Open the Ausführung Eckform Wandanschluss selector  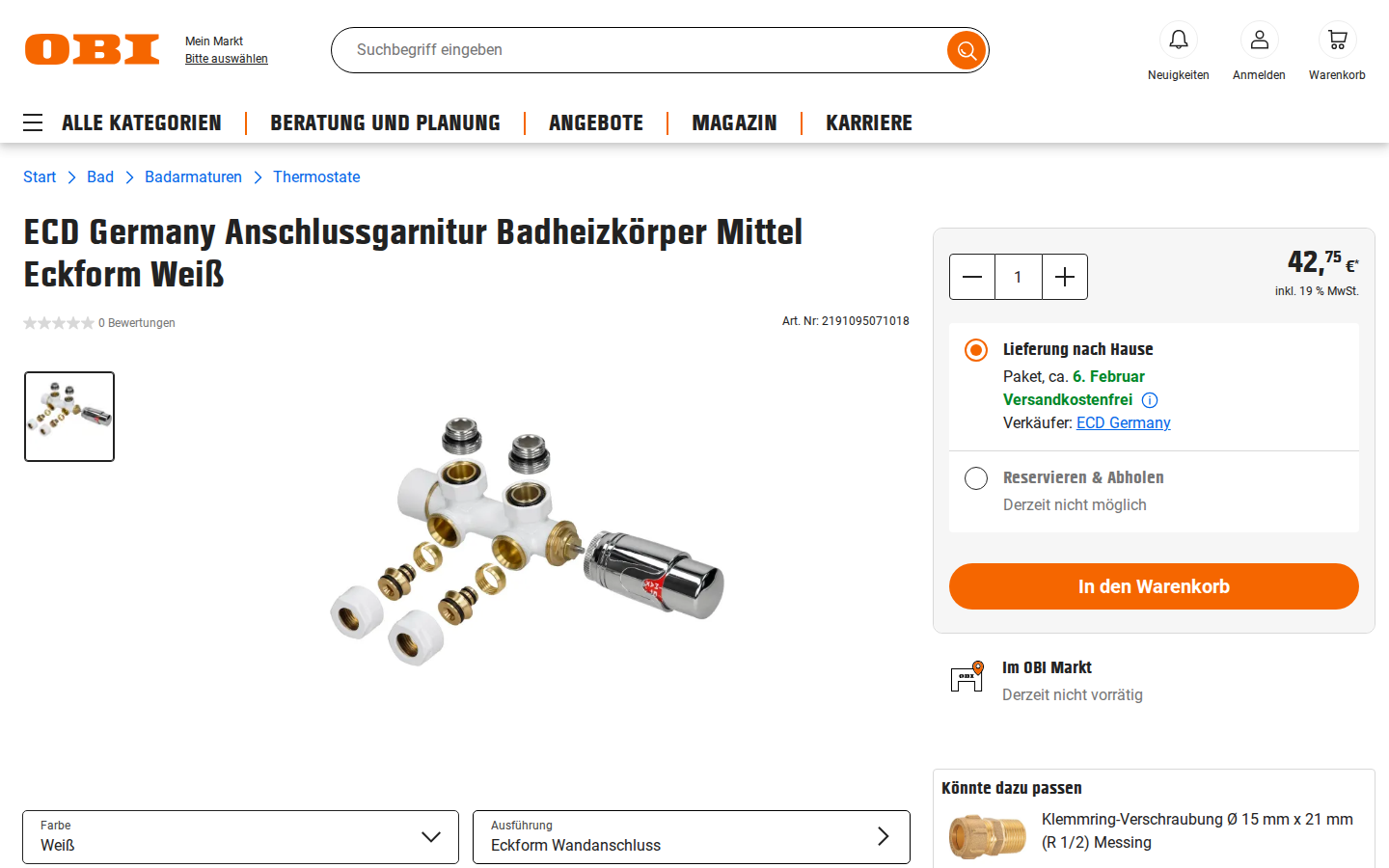[692, 837]
